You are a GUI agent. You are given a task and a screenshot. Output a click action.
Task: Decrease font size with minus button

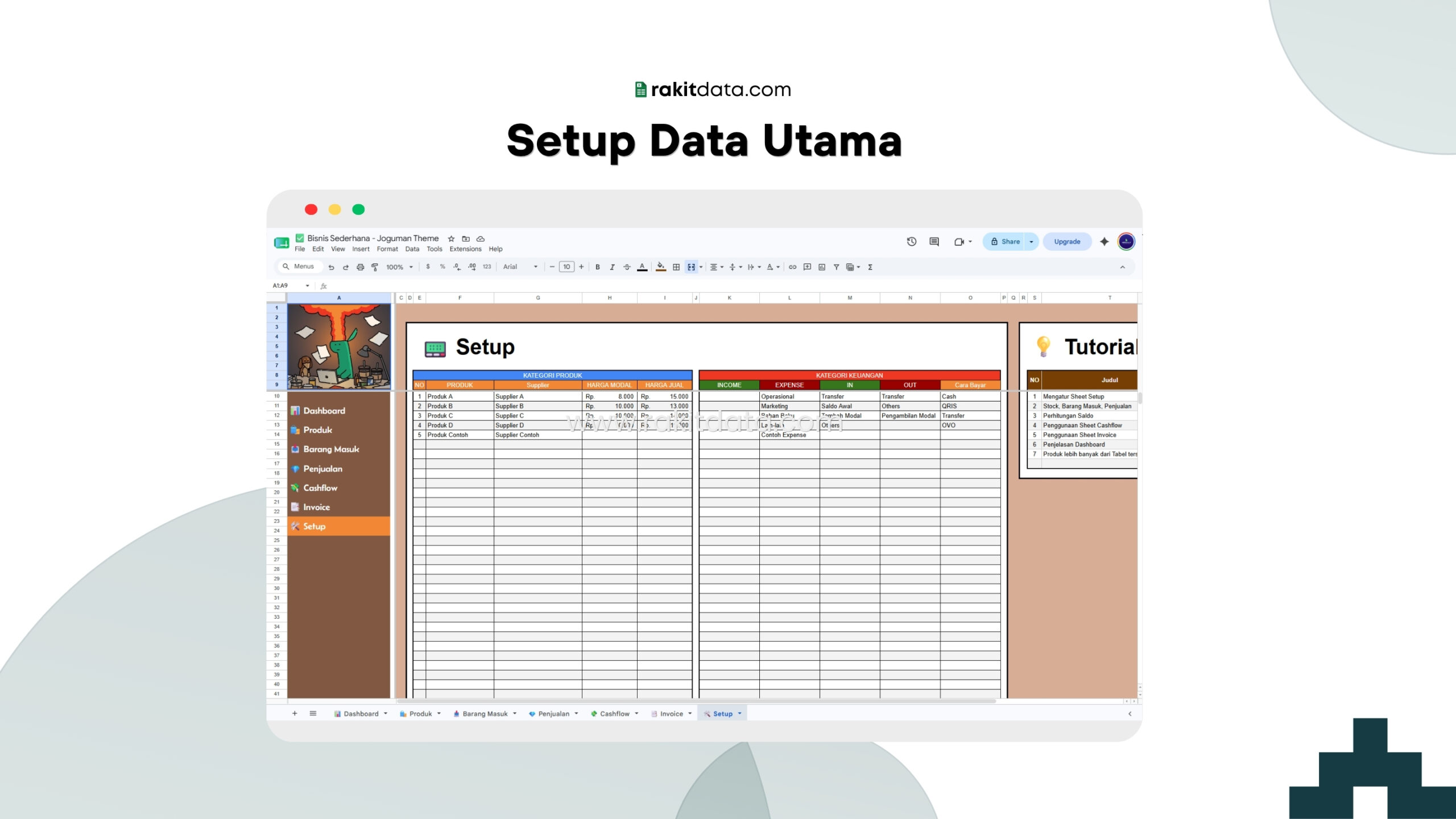(x=552, y=267)
